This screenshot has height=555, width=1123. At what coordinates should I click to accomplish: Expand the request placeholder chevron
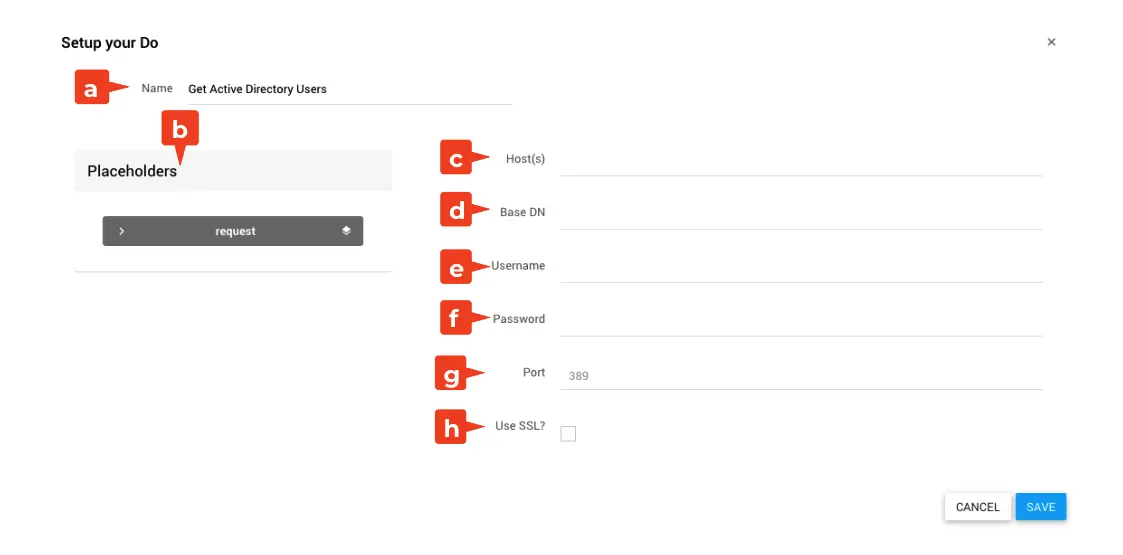point(121,231)
